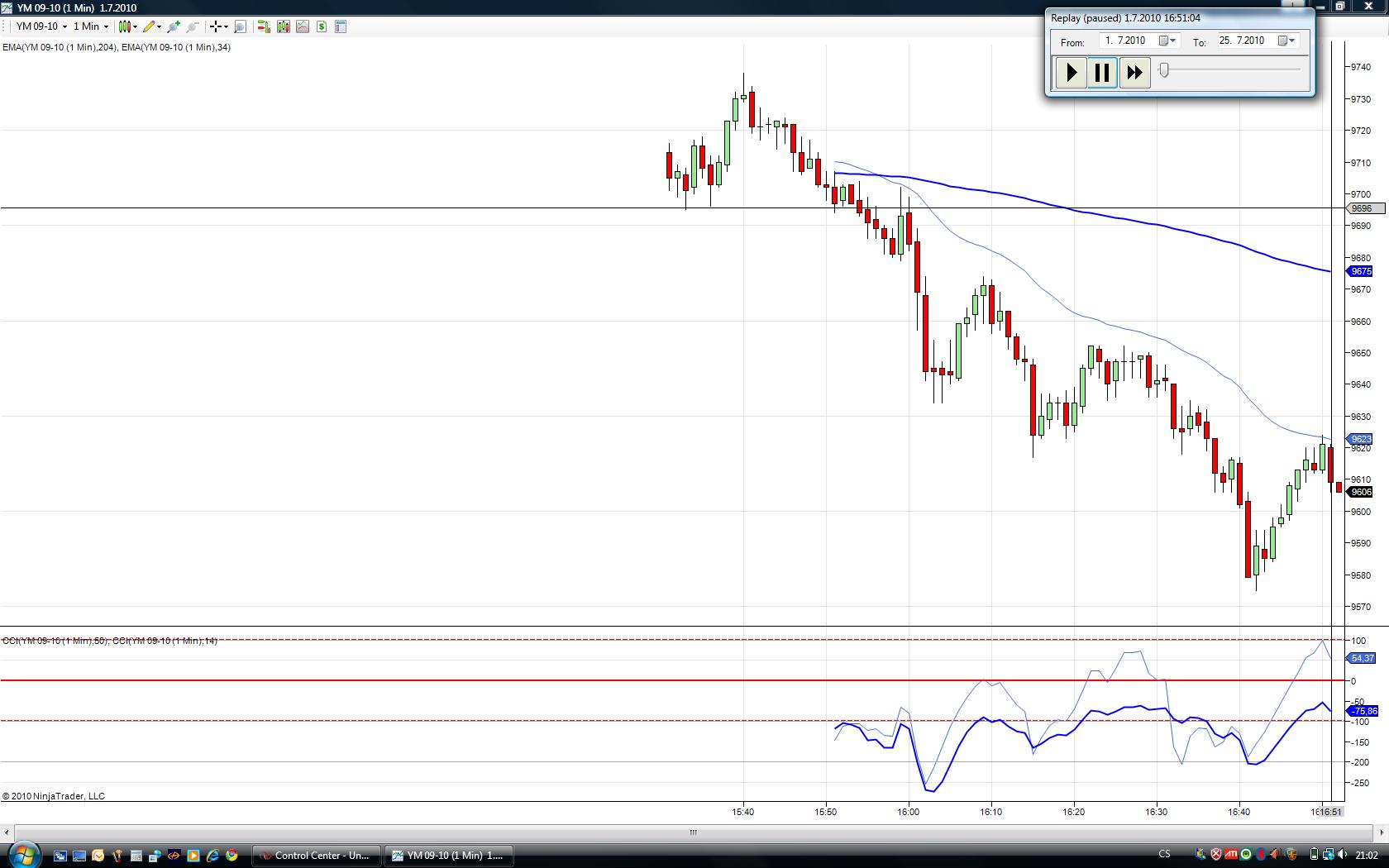
Task: Open the chart properties icon
Action: [341, 26]
